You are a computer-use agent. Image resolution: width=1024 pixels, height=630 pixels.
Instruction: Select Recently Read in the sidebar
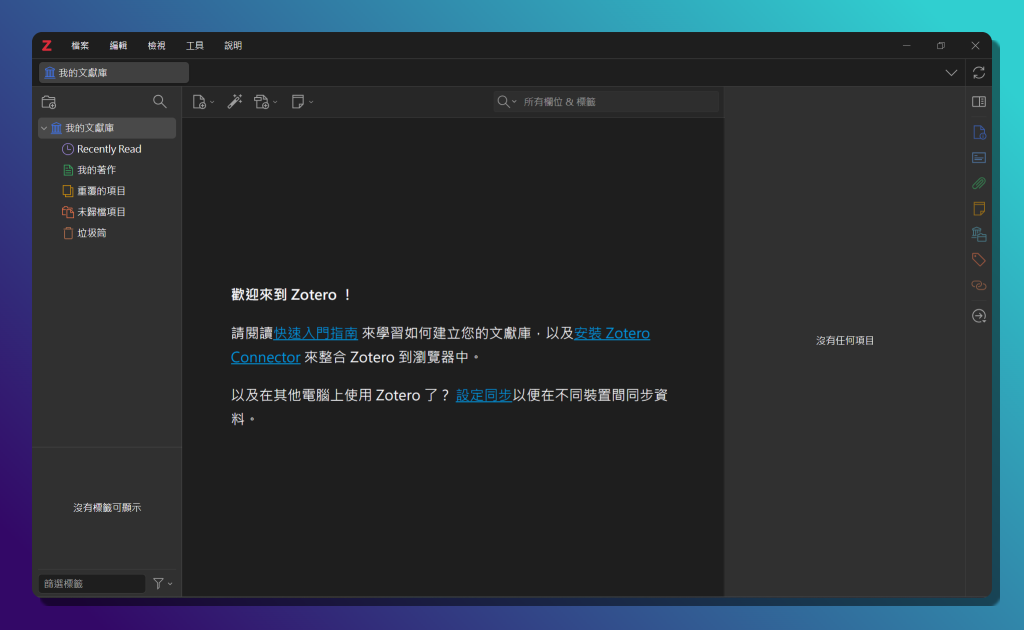[x=109, y=149]
